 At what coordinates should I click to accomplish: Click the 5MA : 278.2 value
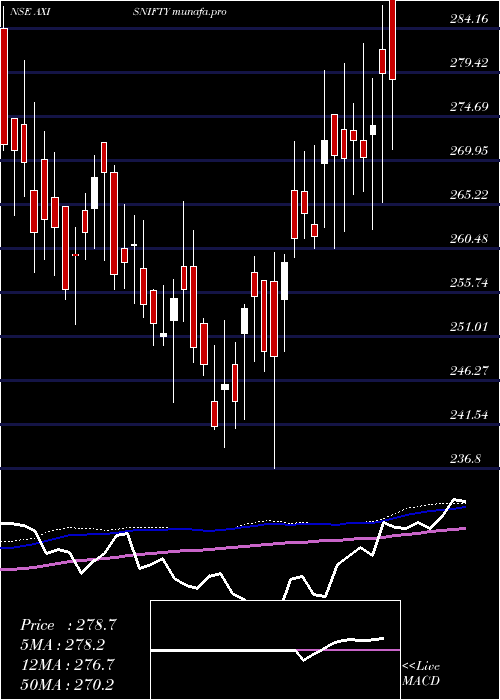tap(62, 645)
